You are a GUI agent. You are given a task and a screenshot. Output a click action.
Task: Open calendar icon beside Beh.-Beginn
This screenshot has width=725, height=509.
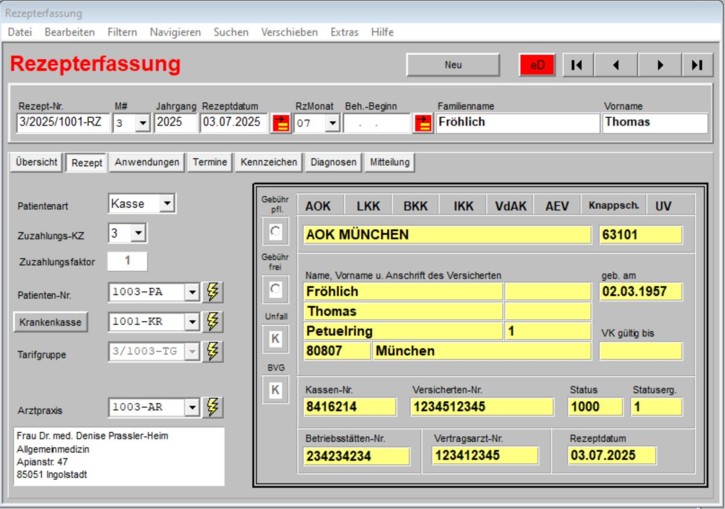(424, 123)
